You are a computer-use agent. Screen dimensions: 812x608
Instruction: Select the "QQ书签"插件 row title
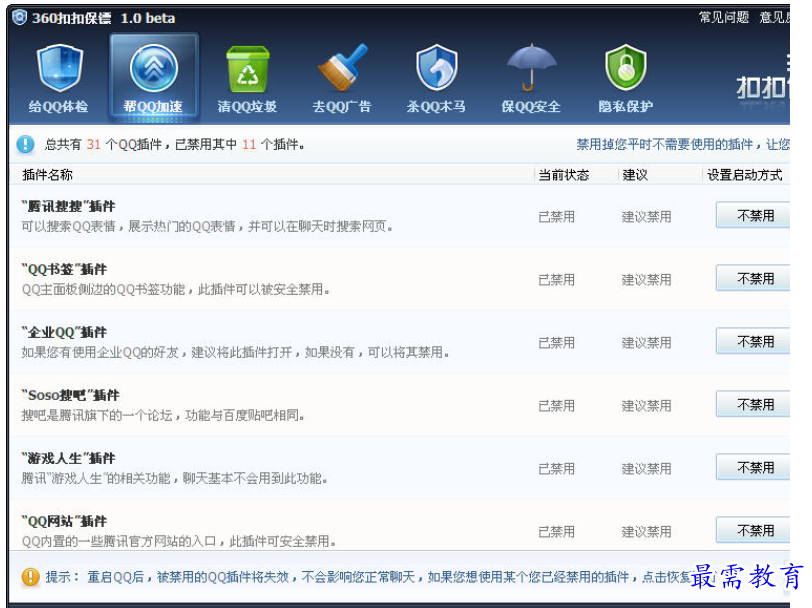[x=64, y=269]
